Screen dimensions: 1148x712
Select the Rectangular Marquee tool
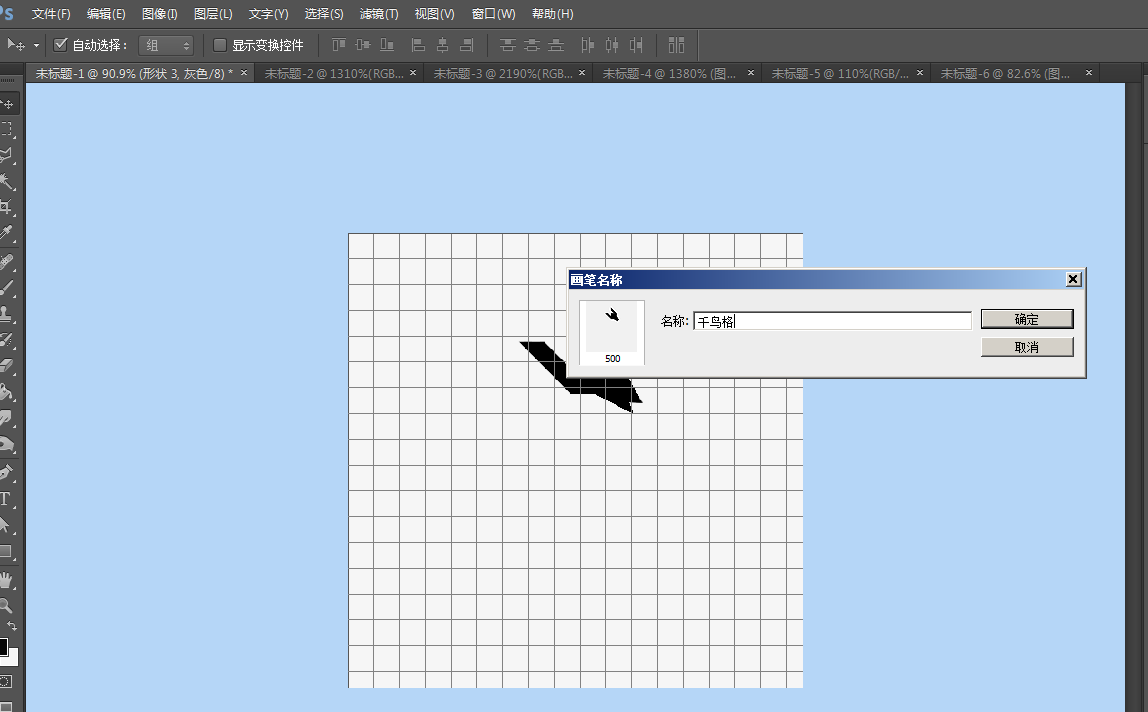point(7,130)
